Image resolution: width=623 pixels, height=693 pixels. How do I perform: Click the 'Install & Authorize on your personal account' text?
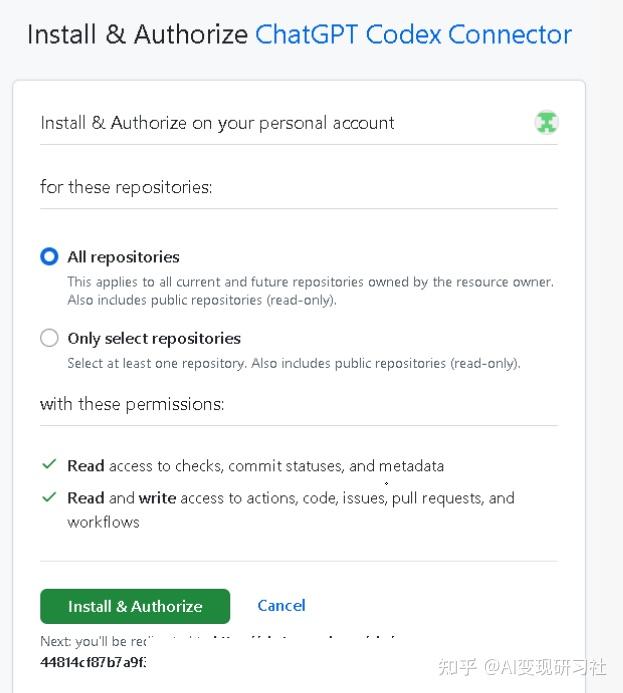point(217,123)
